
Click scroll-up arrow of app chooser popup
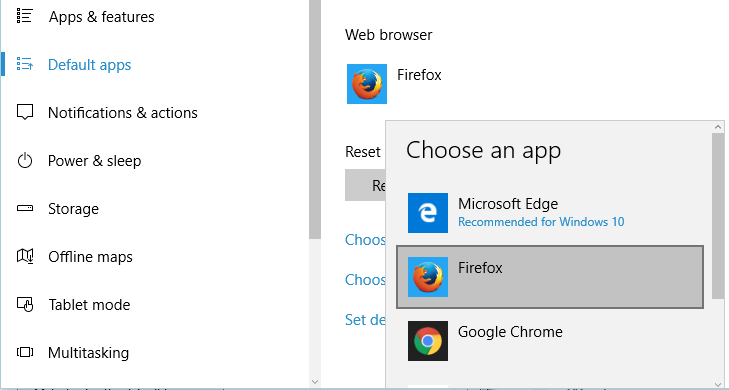coord(718,127)
